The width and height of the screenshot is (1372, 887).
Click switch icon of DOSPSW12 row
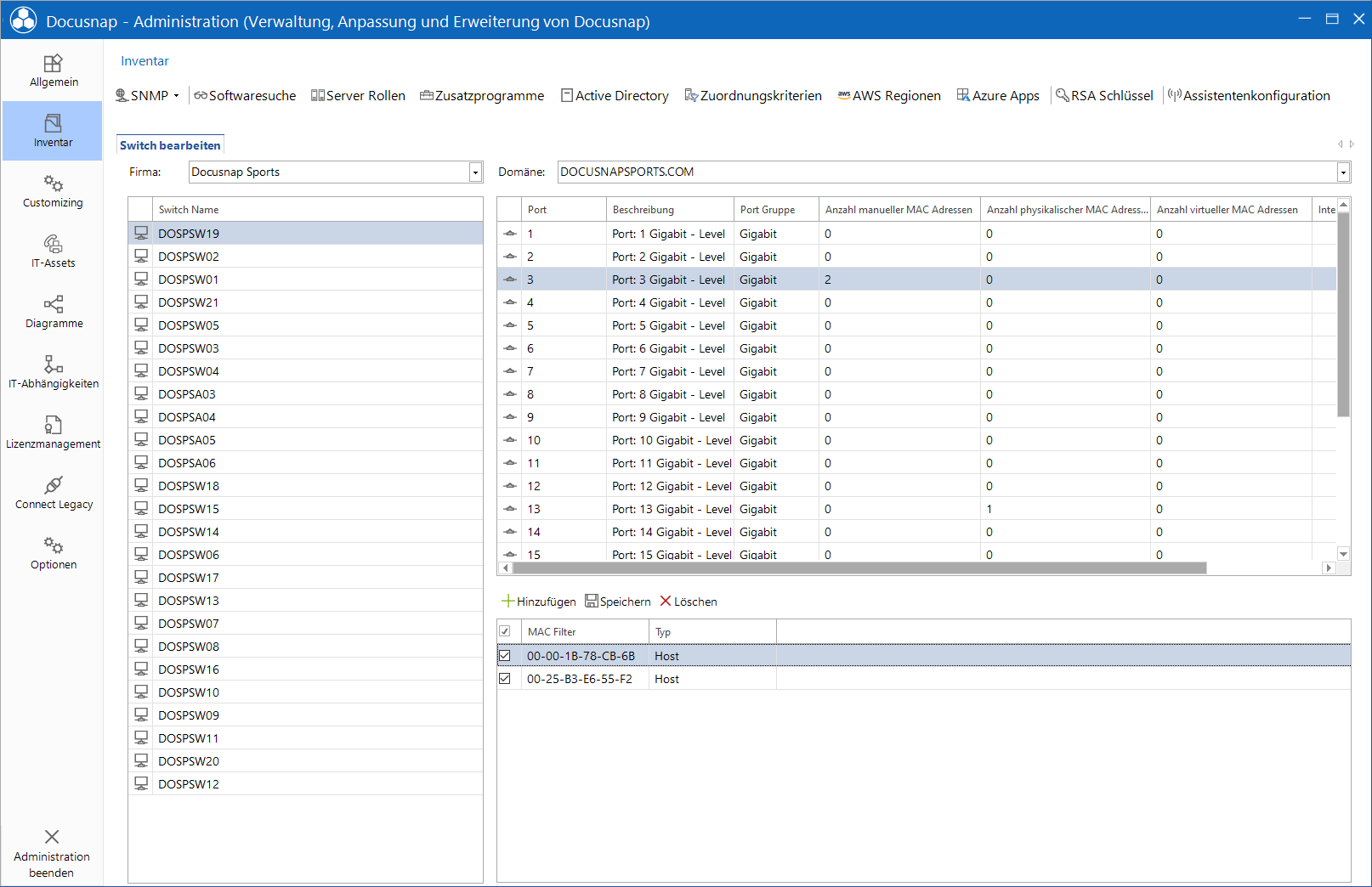141,783
